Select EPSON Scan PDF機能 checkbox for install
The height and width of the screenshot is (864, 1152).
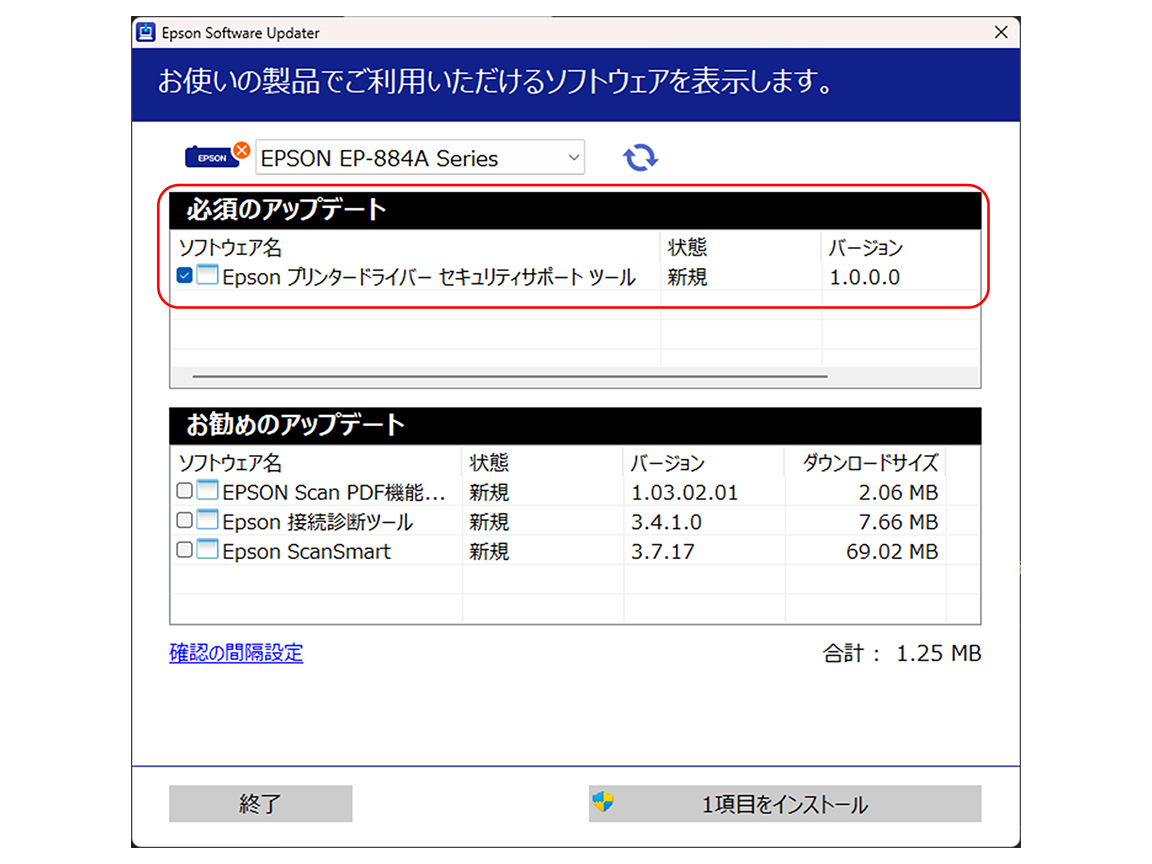point(187,490)
